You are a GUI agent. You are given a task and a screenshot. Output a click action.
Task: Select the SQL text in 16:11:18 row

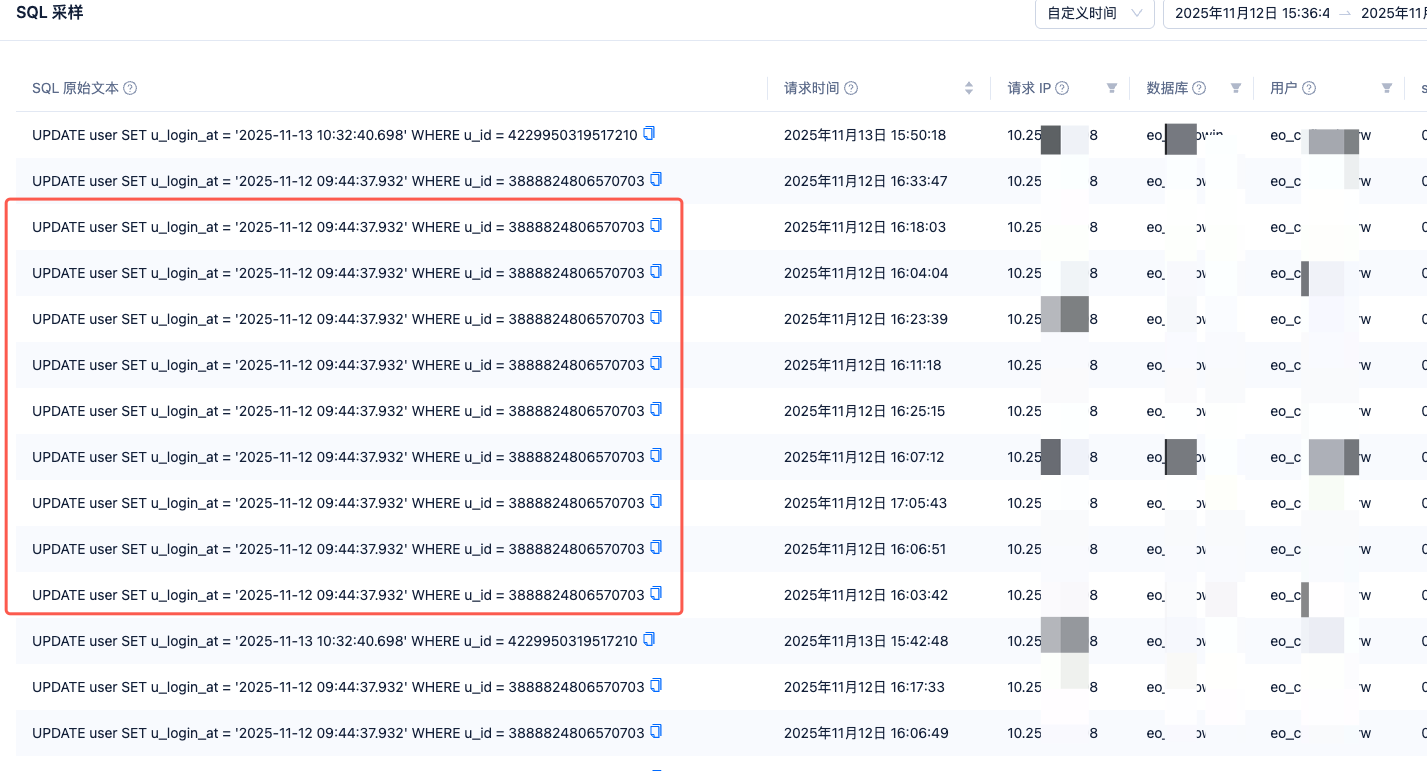coord(338,365)
